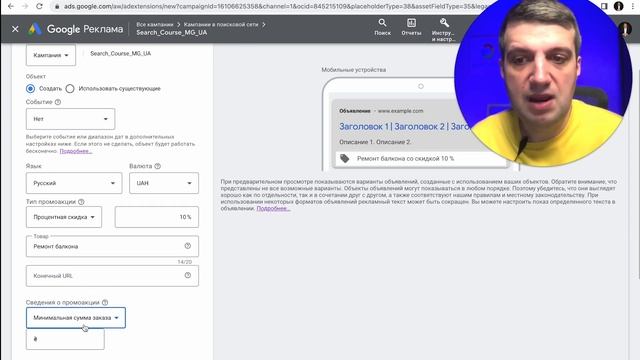Click the help icon inside Товар field
The height and width of the screenshot is (360, 640).
[188, 246]
